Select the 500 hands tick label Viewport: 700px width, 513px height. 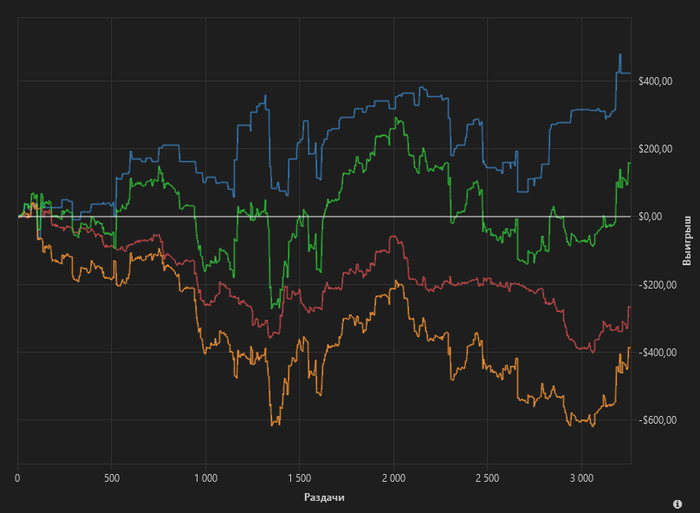click(112, 478)
